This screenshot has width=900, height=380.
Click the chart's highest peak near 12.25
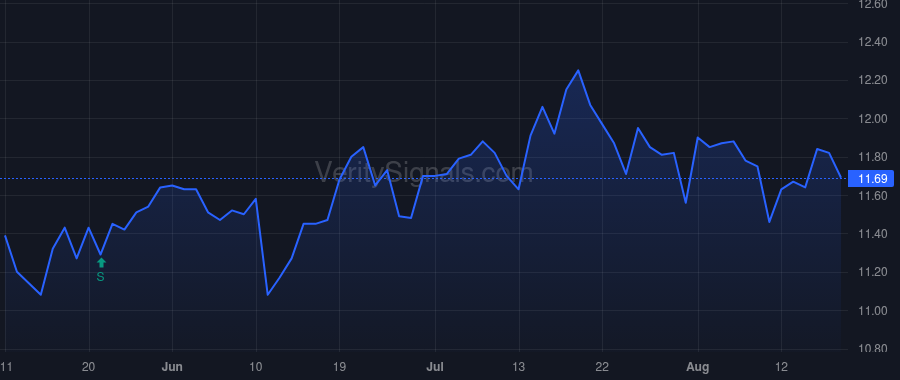click(x=578, y=71)
